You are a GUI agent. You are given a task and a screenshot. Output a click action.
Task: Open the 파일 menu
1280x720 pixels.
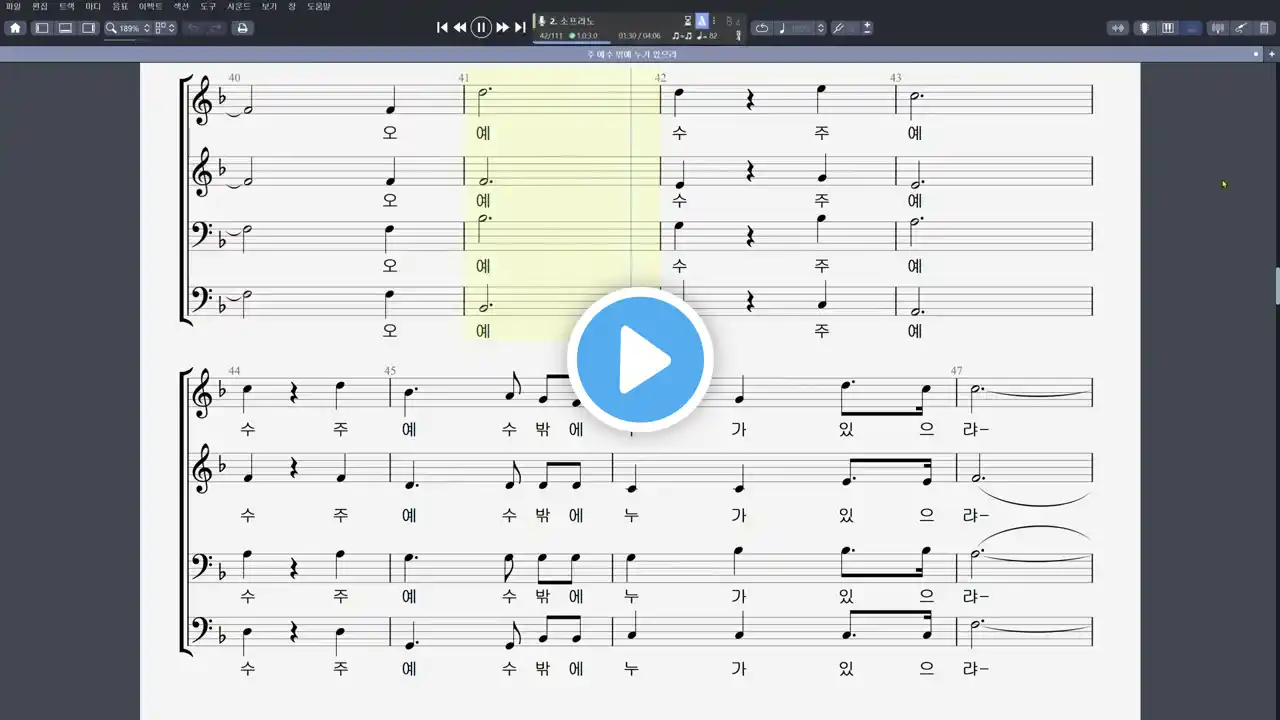pos(13,6)
